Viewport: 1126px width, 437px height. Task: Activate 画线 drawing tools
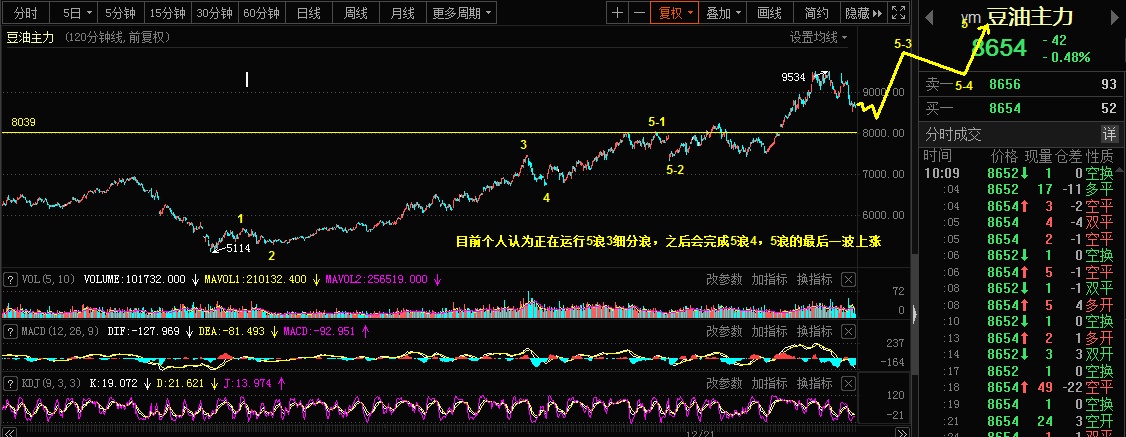(x=769, y=13)
